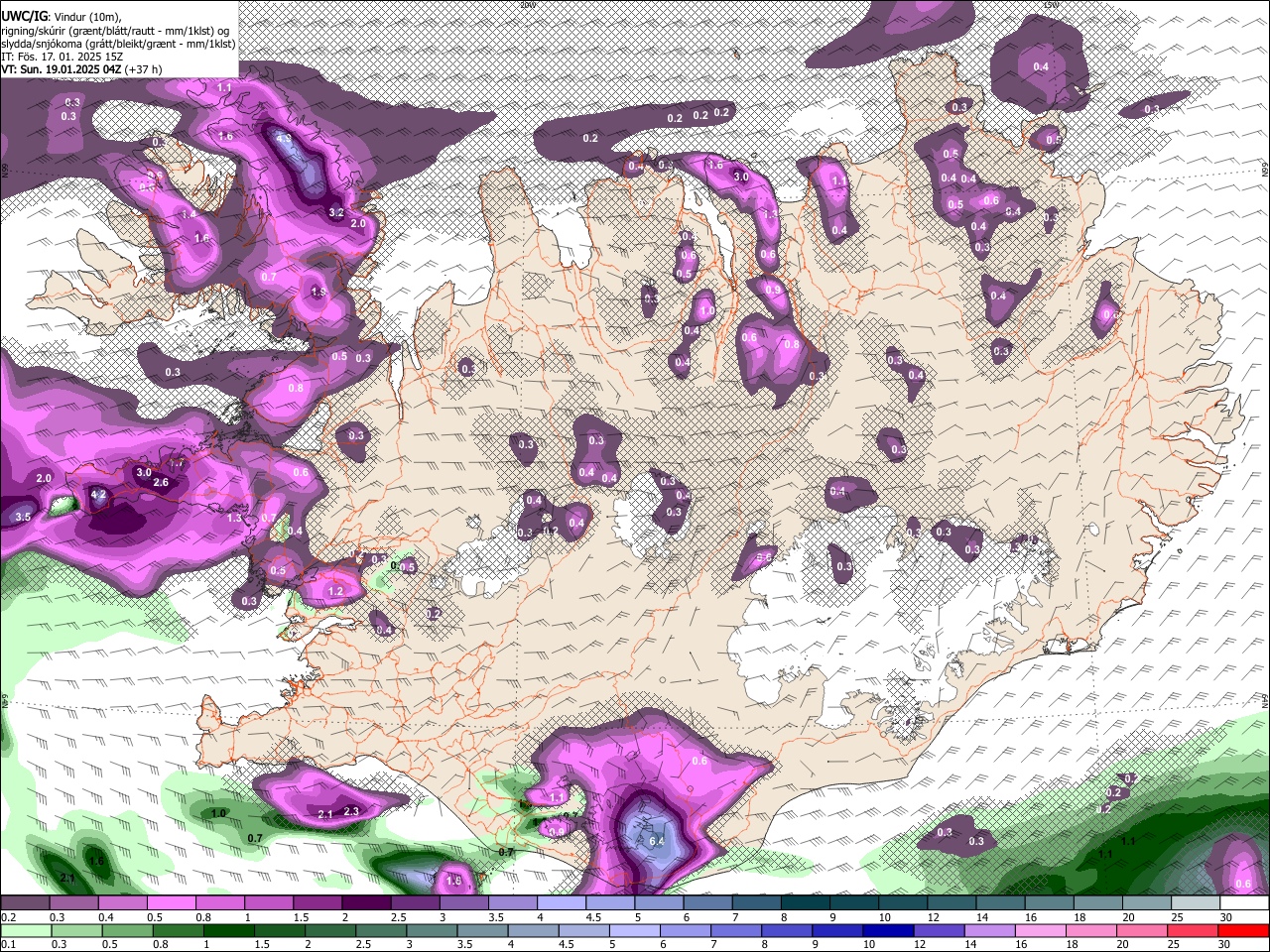Pick the magenta-purple 1.5-2 snow scale swatch

[x=317, y=903]
